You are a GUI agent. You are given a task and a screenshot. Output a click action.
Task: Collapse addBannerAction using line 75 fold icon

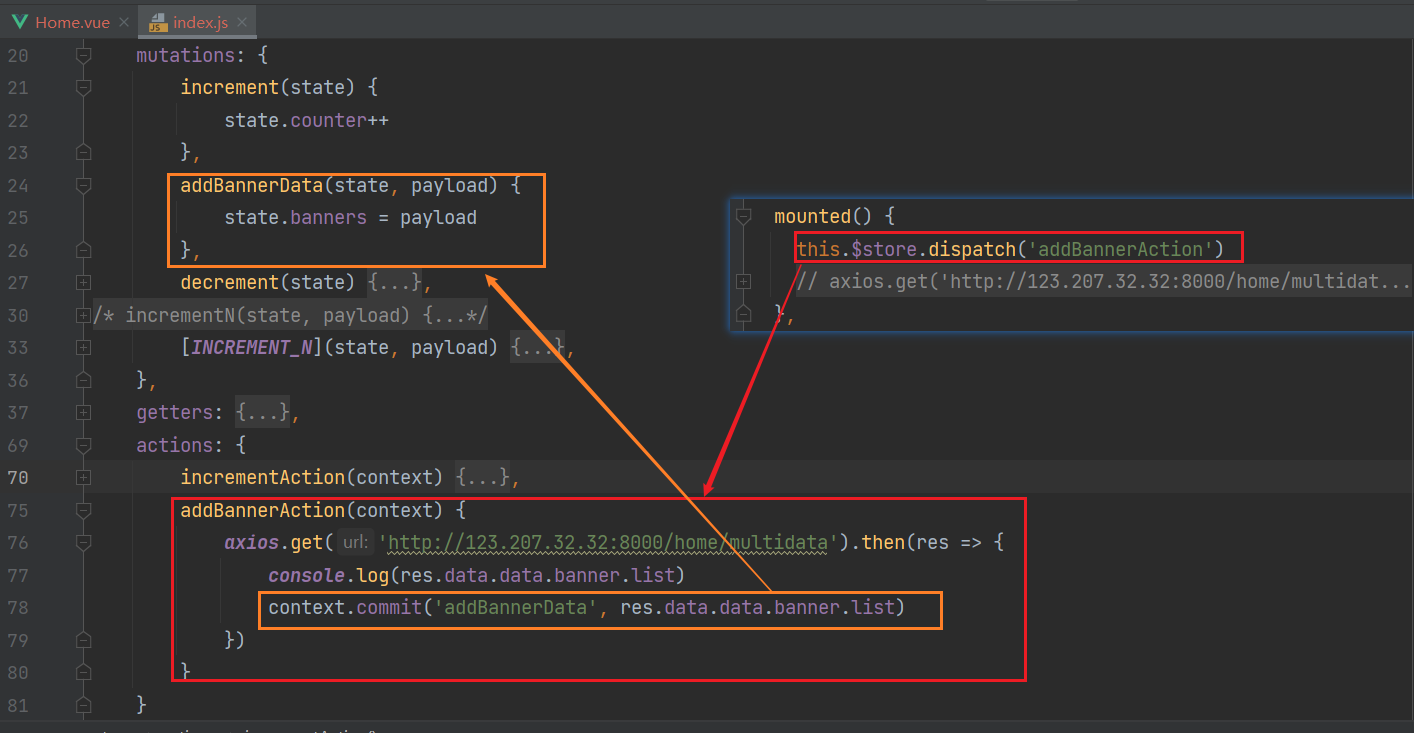[x=83, y=510]
